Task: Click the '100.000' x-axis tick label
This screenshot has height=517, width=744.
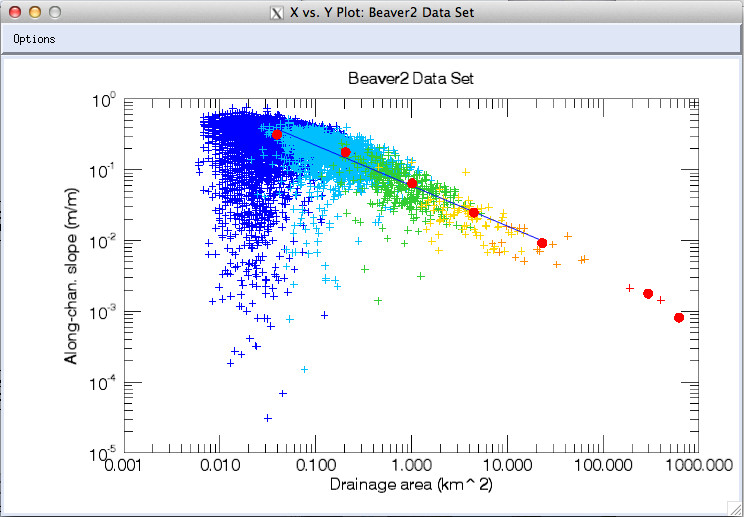Action: pos(603,468)
